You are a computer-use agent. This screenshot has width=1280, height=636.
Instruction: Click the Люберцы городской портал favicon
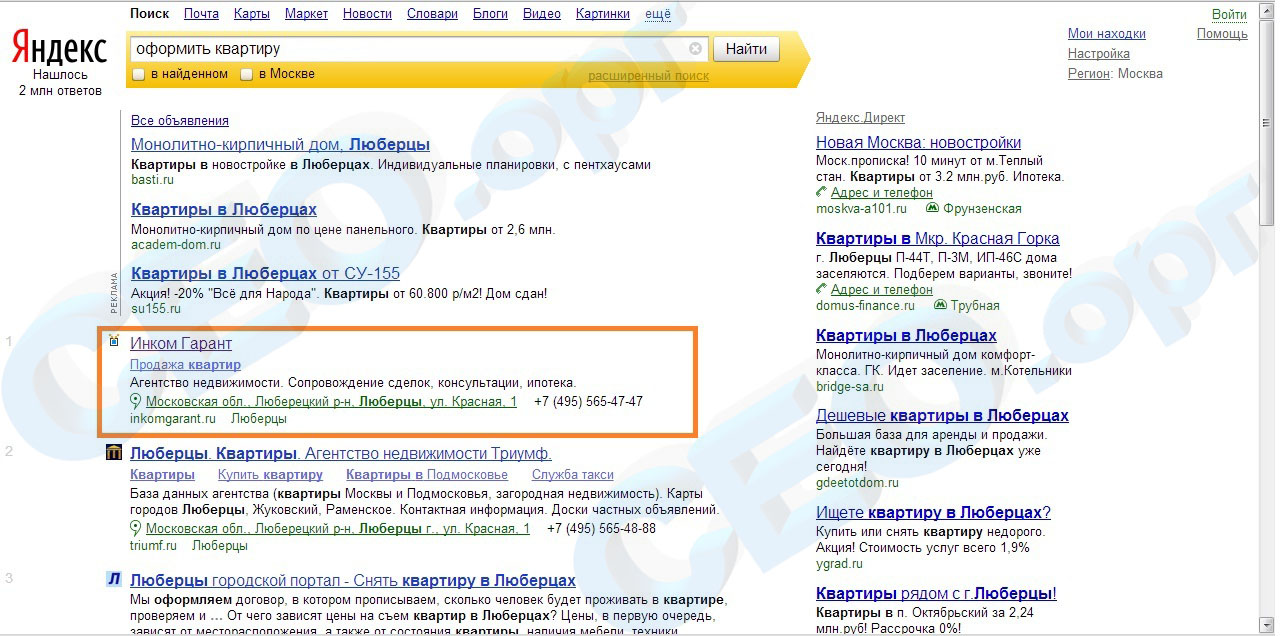pyautogui.click(x=114, y=579)
